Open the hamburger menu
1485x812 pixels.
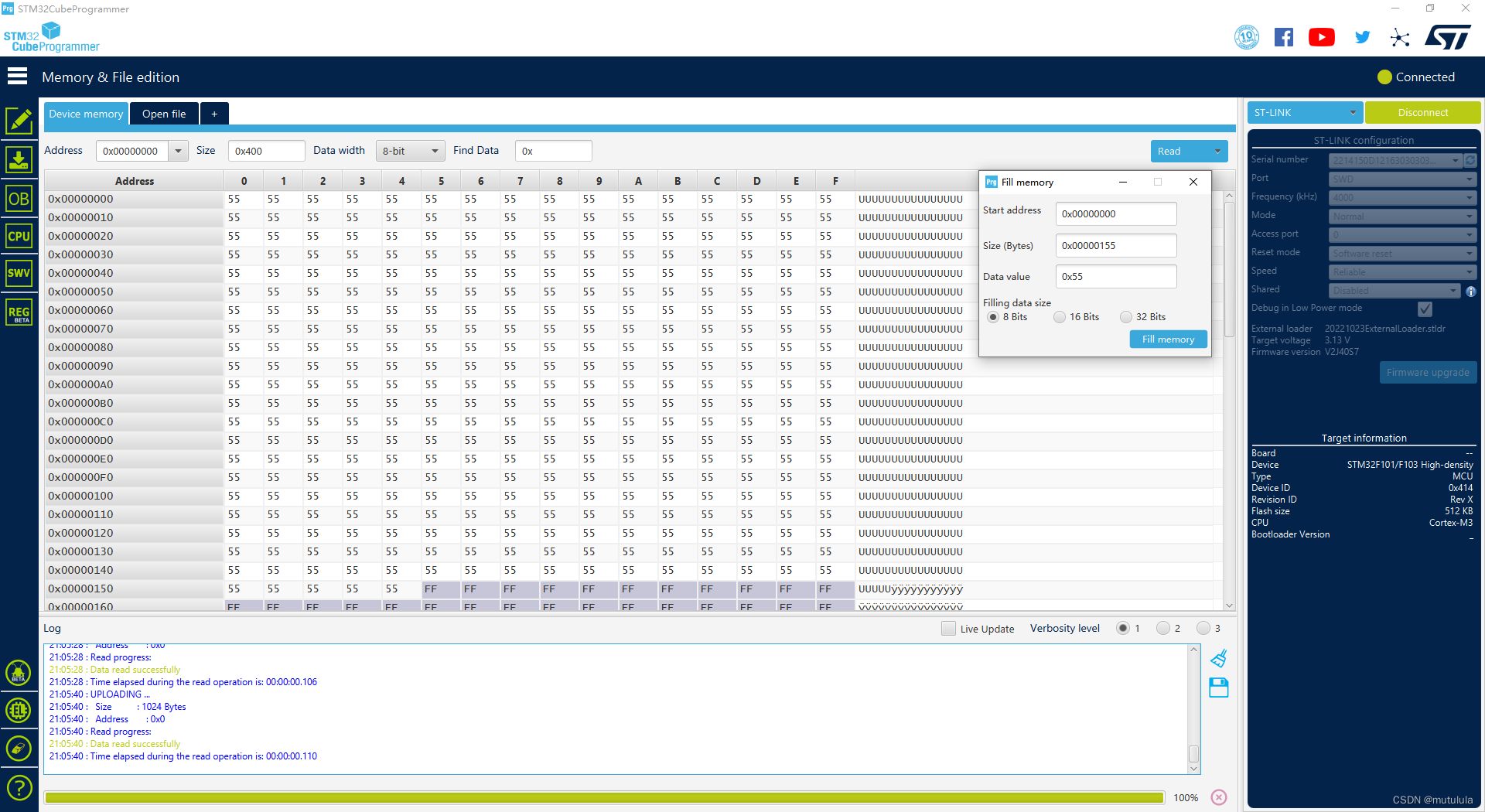pyautogui.click(x=16, y=76)
